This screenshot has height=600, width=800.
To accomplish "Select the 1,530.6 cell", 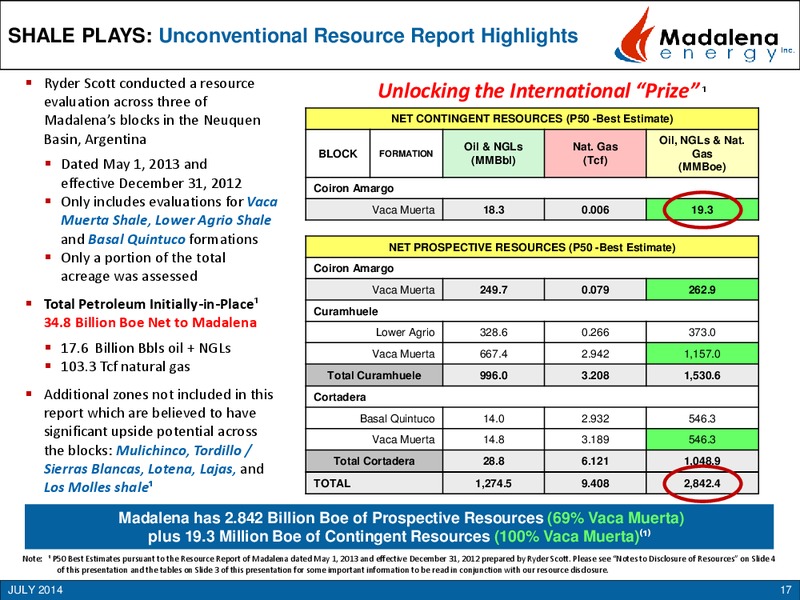I will 702,376.
